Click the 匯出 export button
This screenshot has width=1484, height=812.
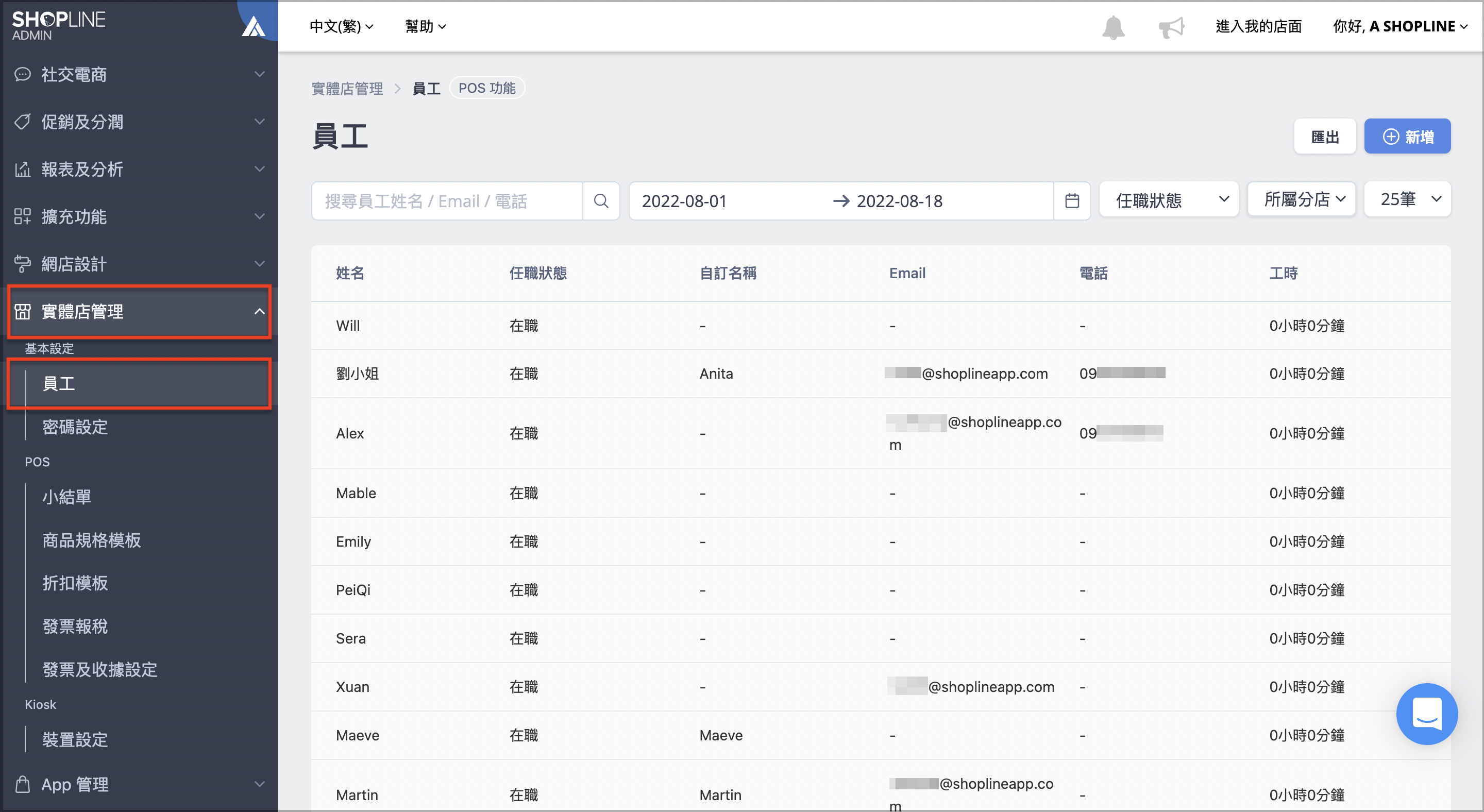pos(1325,137)
